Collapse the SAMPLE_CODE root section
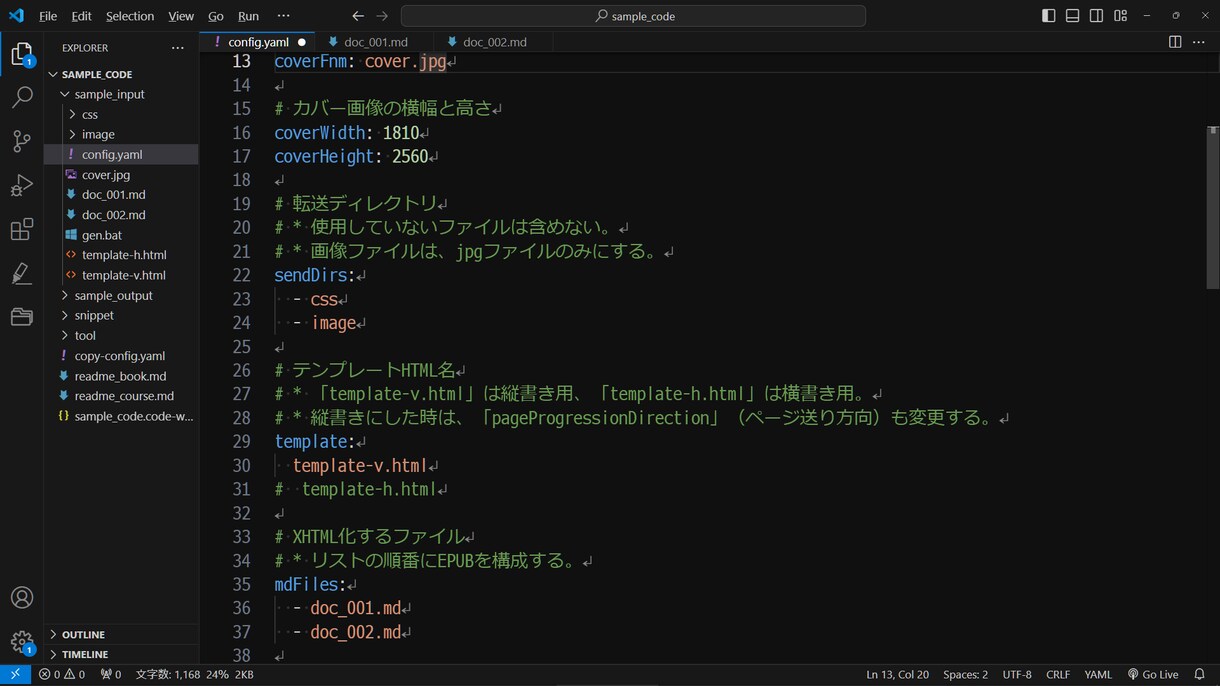 pos(121,74)
